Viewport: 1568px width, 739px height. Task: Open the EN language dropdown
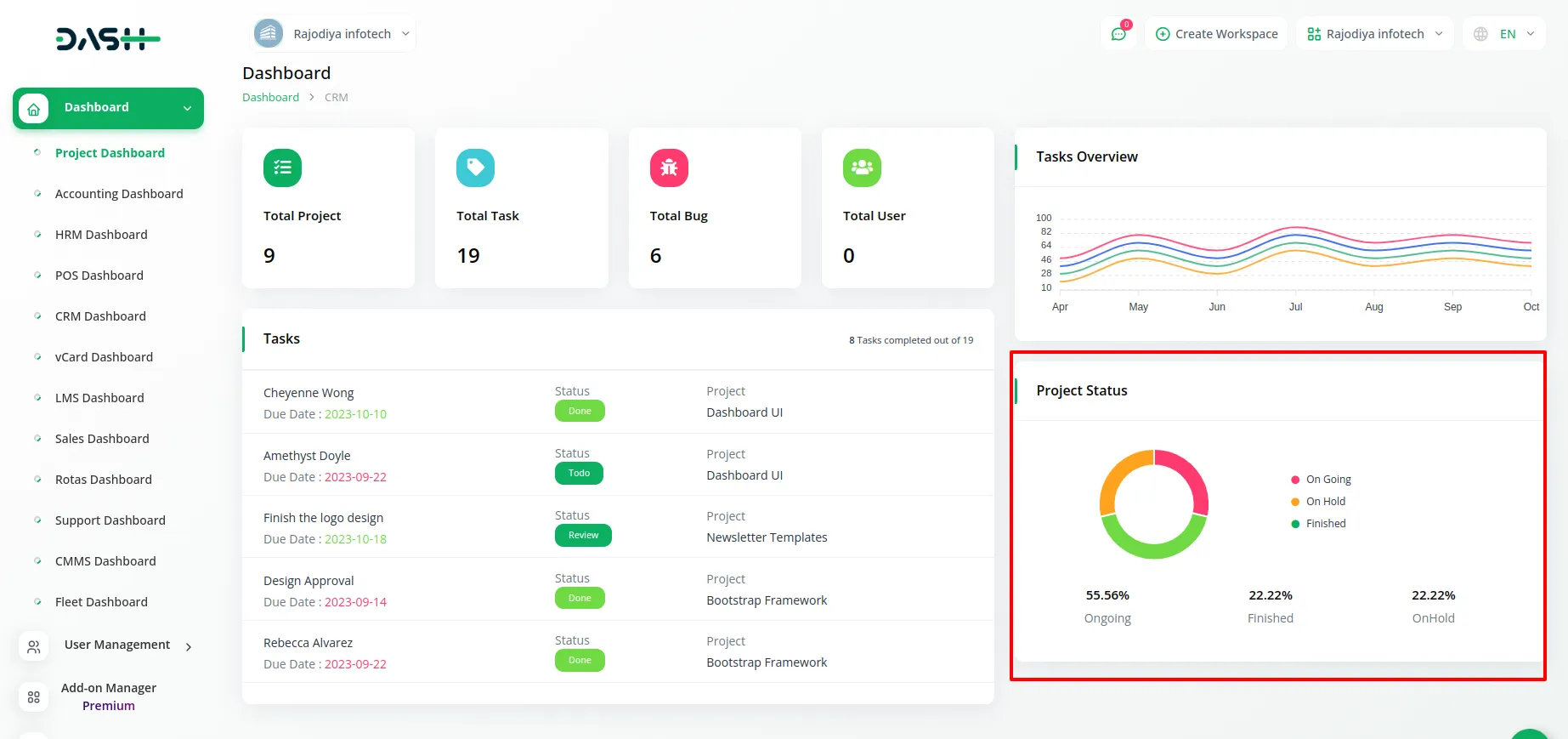pos(1504,34)
